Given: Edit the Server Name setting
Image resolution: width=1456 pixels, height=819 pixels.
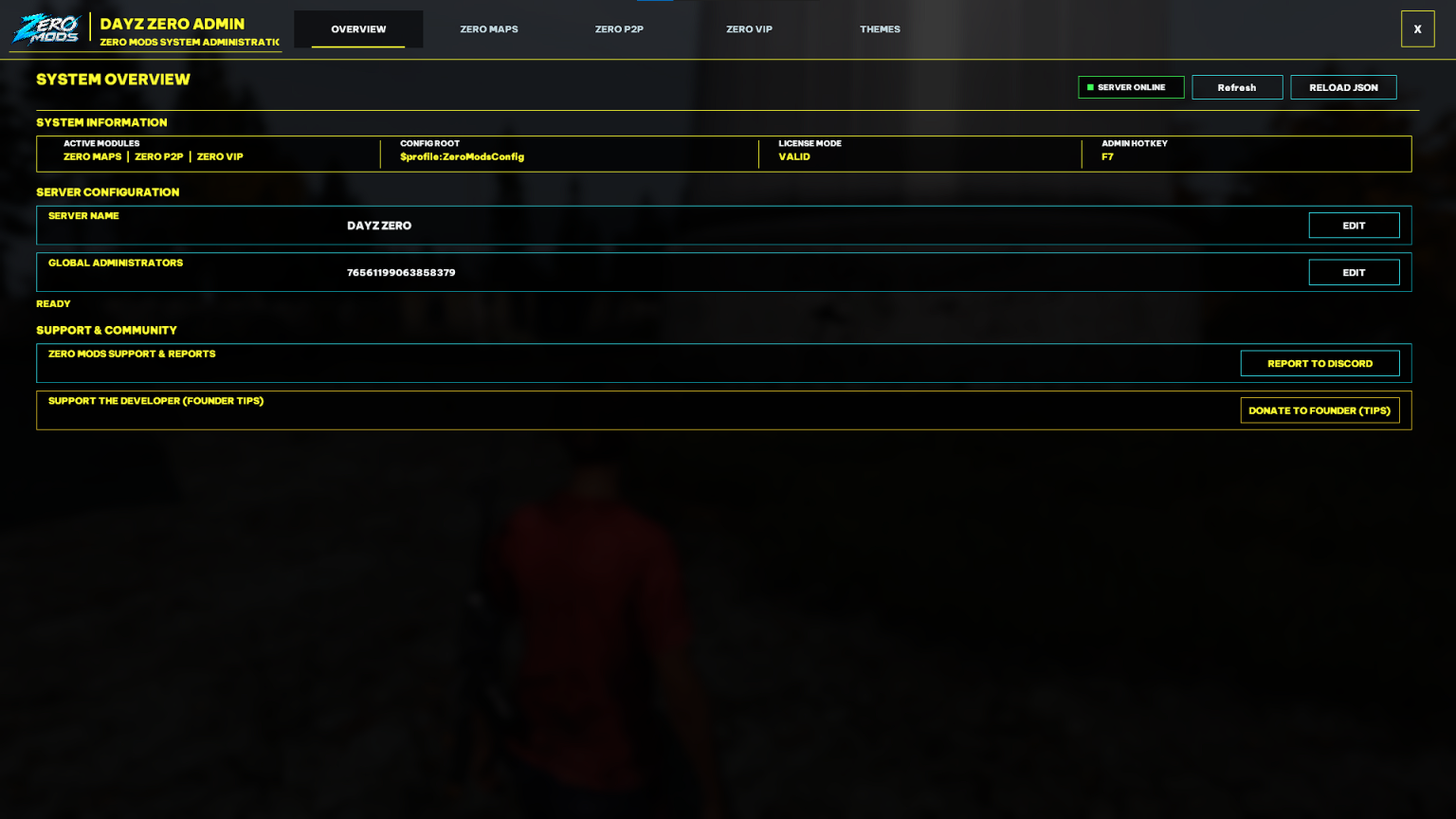Looking at the screenshot, I should pyautogui.click(x=1354, y=226).
